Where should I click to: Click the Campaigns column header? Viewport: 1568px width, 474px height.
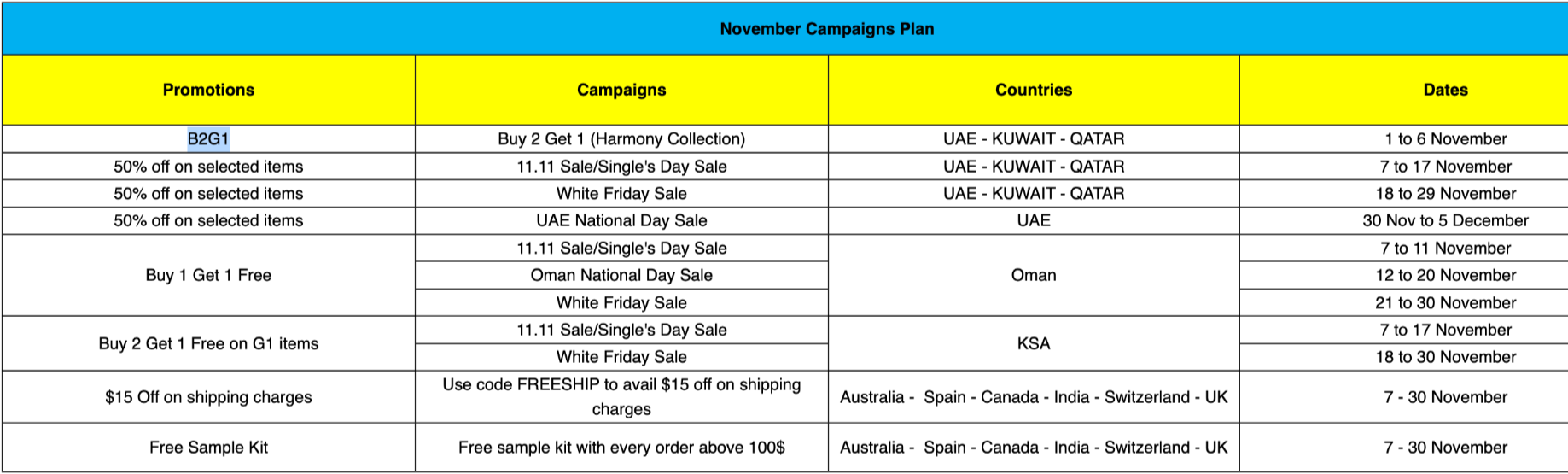pos(621,90)
